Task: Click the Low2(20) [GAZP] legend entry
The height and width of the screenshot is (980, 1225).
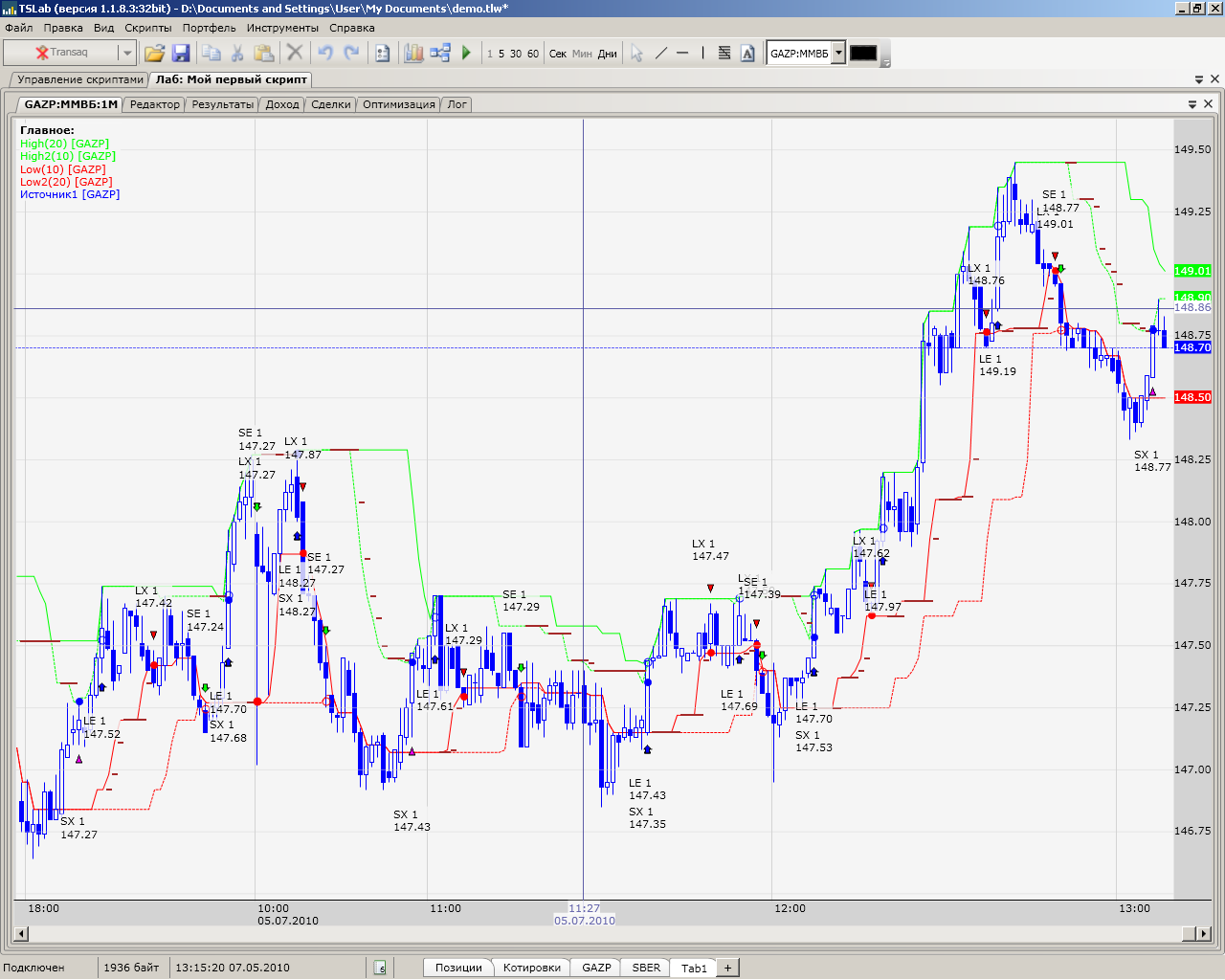Action: [x=66, y=182]
